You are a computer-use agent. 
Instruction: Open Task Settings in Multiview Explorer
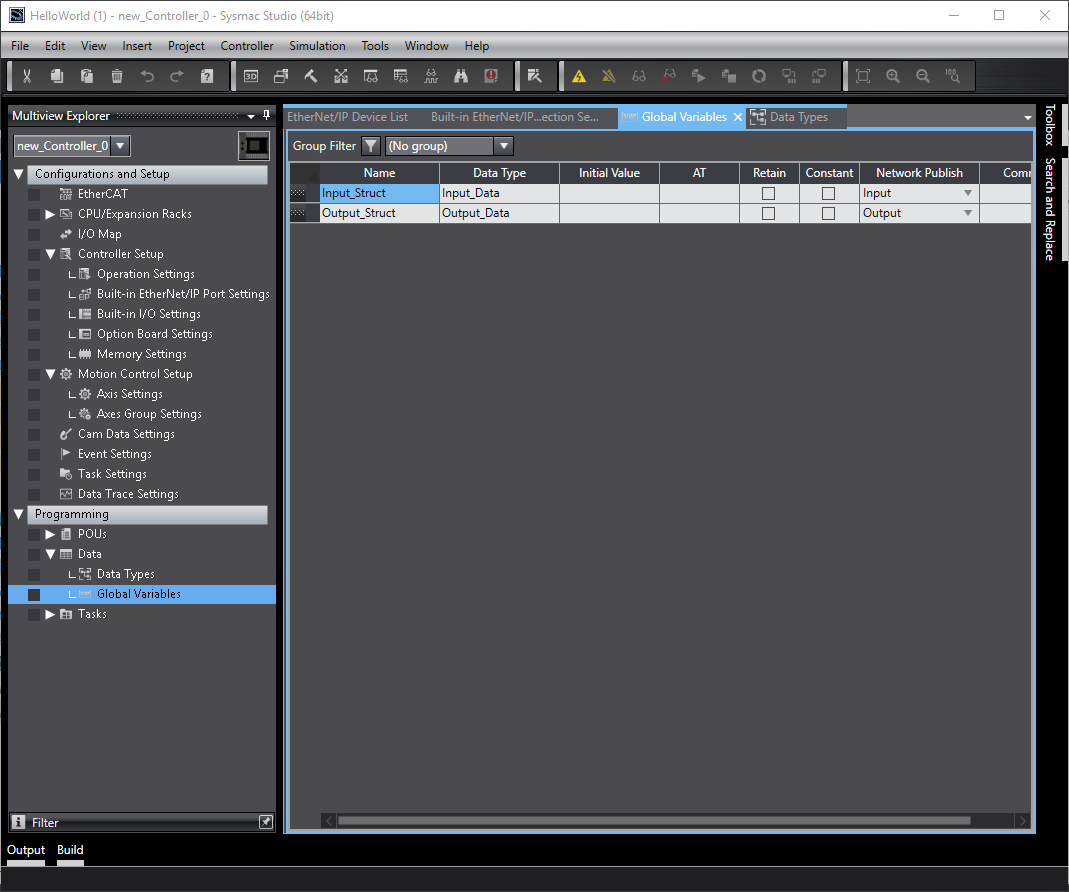point(112,474)
